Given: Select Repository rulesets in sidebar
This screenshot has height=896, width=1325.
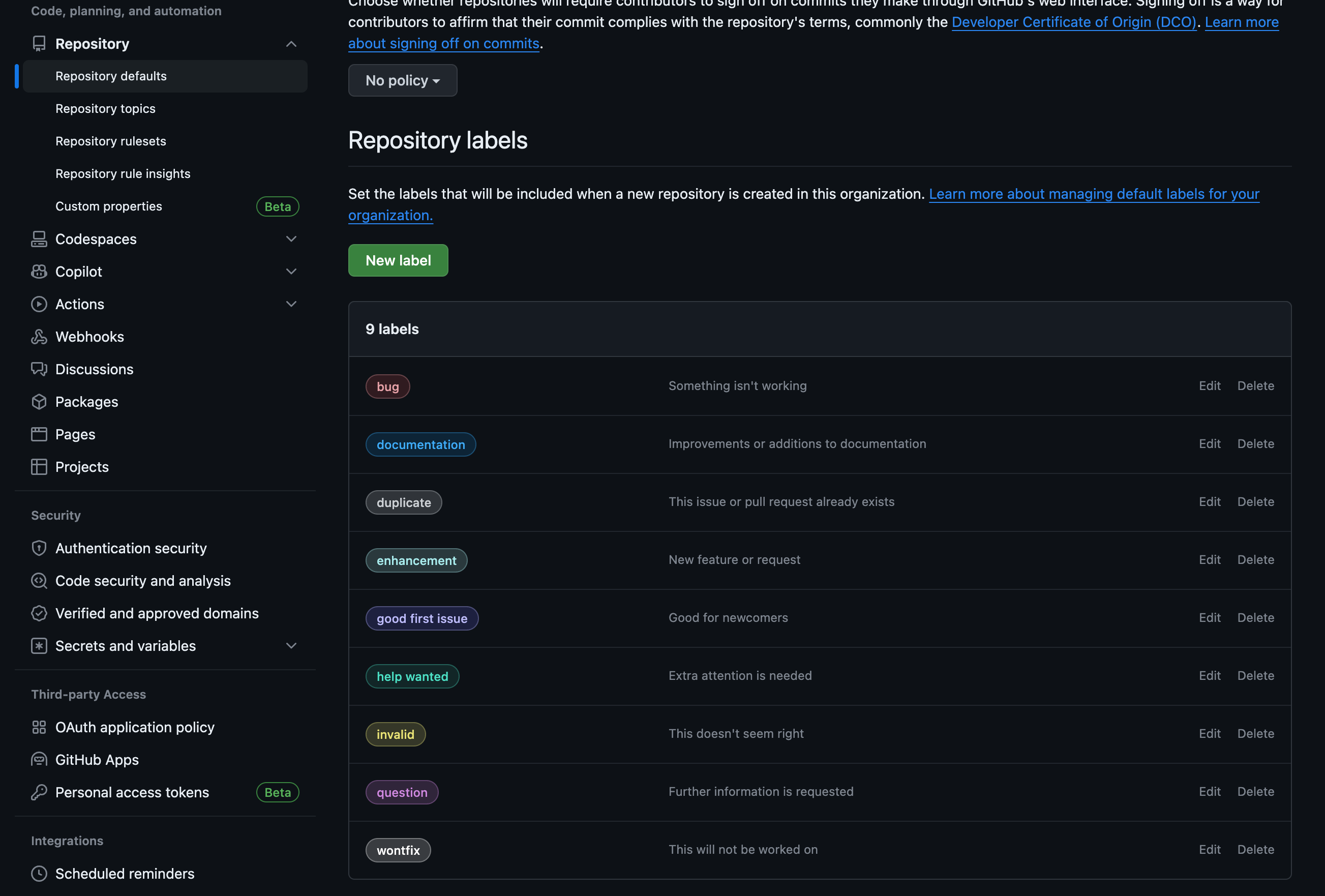Looking at the screenshot, I should tap(111, 141).
